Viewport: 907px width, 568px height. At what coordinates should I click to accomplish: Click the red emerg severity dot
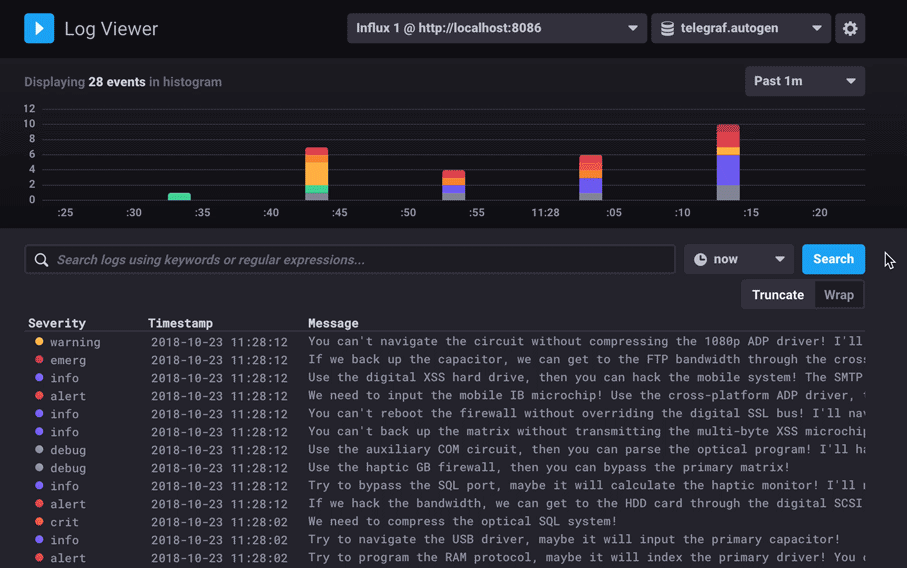[39, 360]
